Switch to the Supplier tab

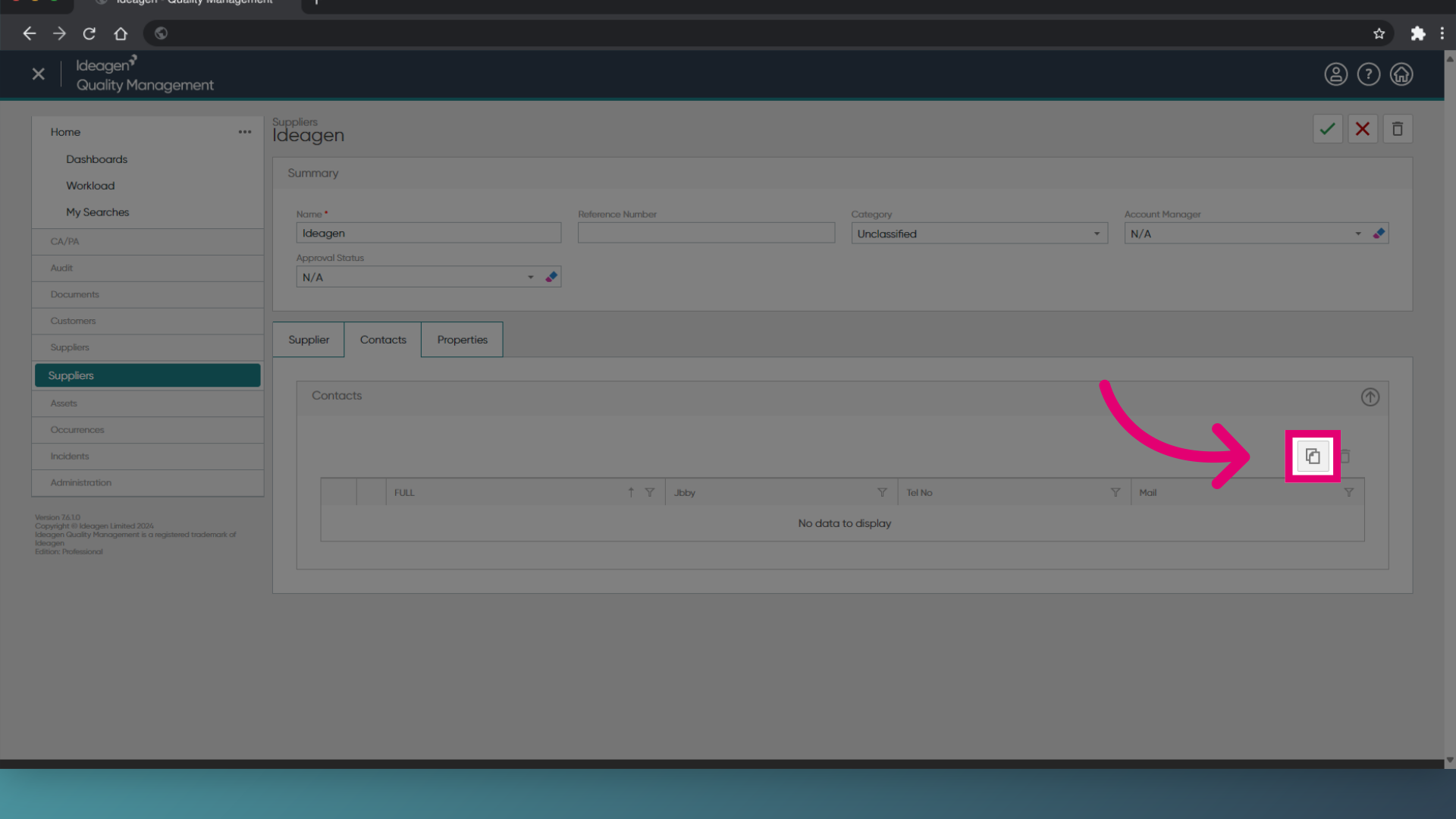point(309,340)
